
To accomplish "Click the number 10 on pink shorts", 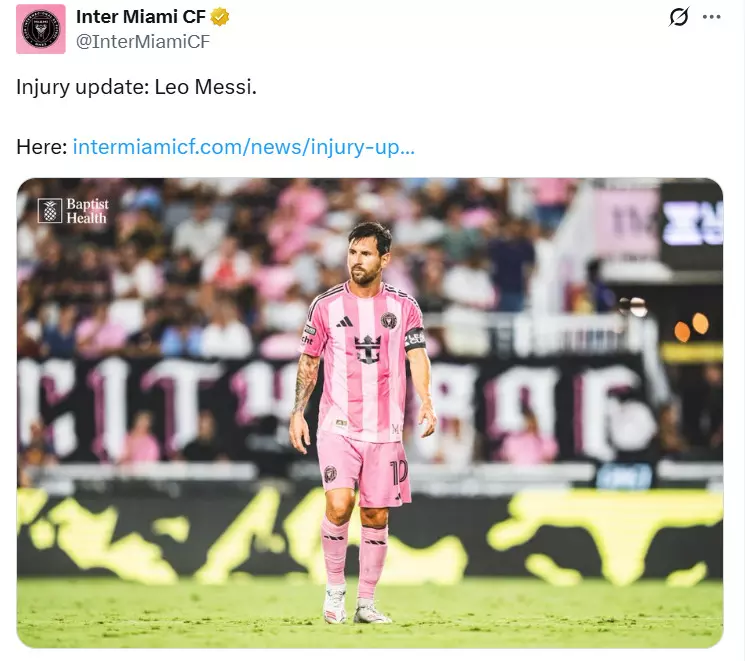I will click(399, 472).
